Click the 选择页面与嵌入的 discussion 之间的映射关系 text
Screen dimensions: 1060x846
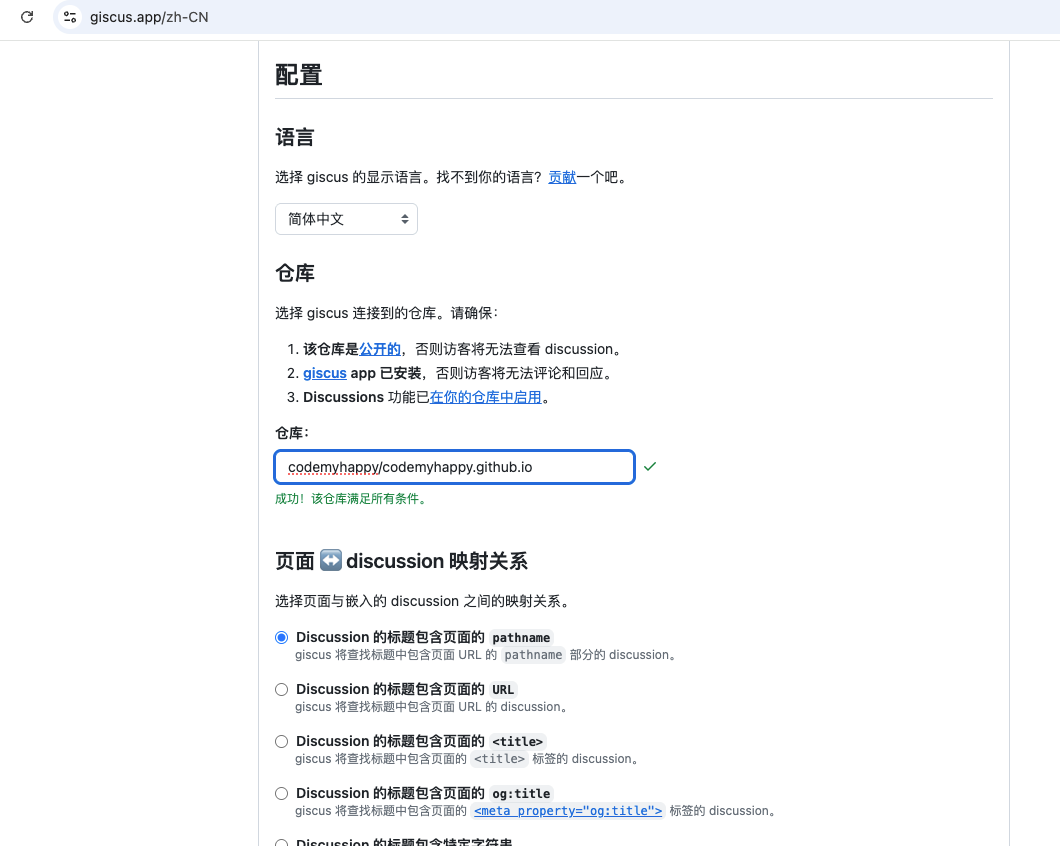(x=423, y=601)
